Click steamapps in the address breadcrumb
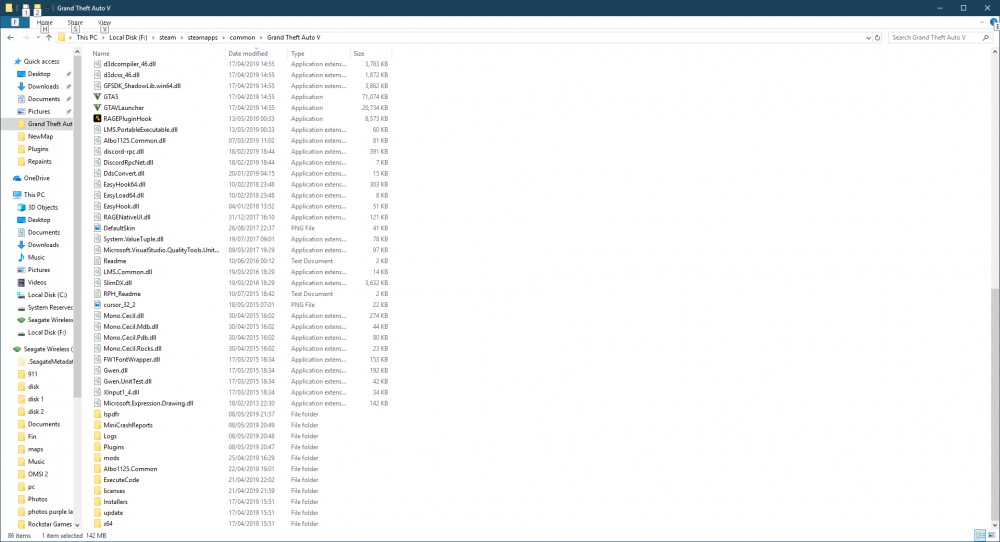 [x=202, y=38]
